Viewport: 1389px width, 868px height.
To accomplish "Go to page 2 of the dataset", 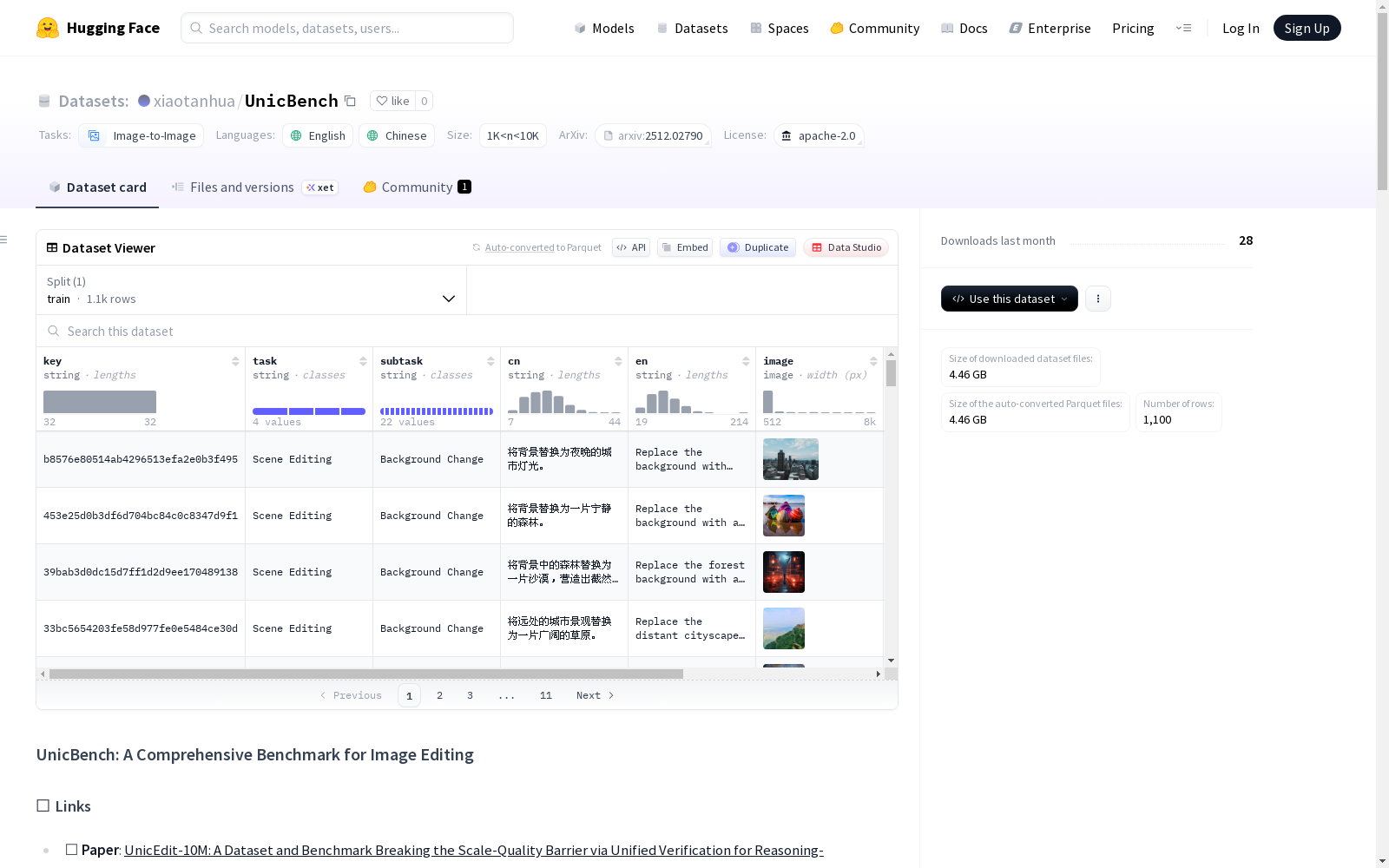I will click(x=440, y=695).
